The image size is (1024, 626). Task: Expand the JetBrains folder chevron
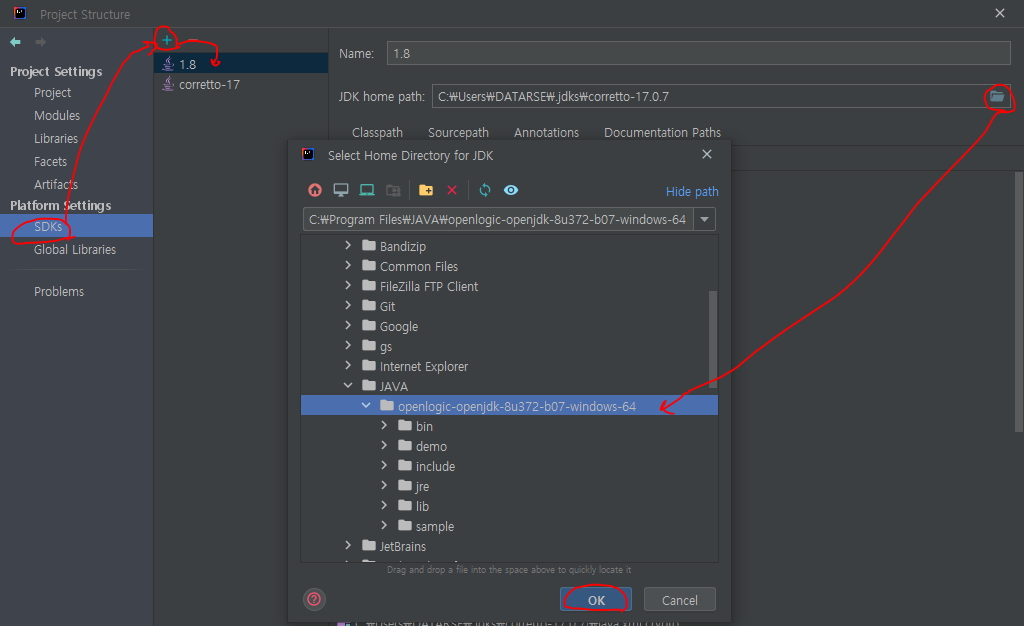(x=348, y=546)
